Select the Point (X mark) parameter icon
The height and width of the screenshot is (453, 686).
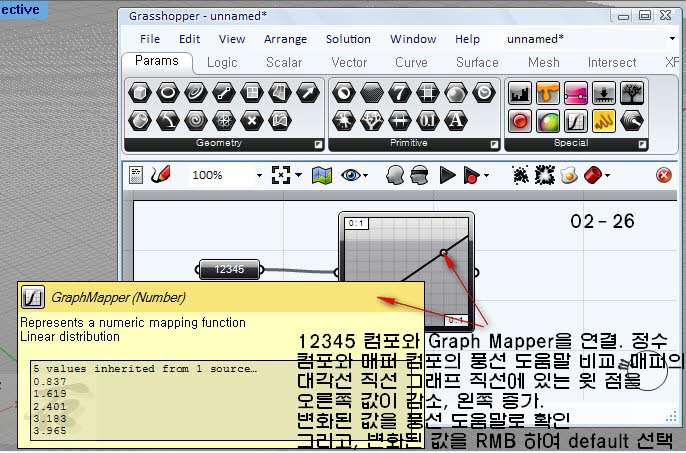pyautogui.click(x=252, y=120)
